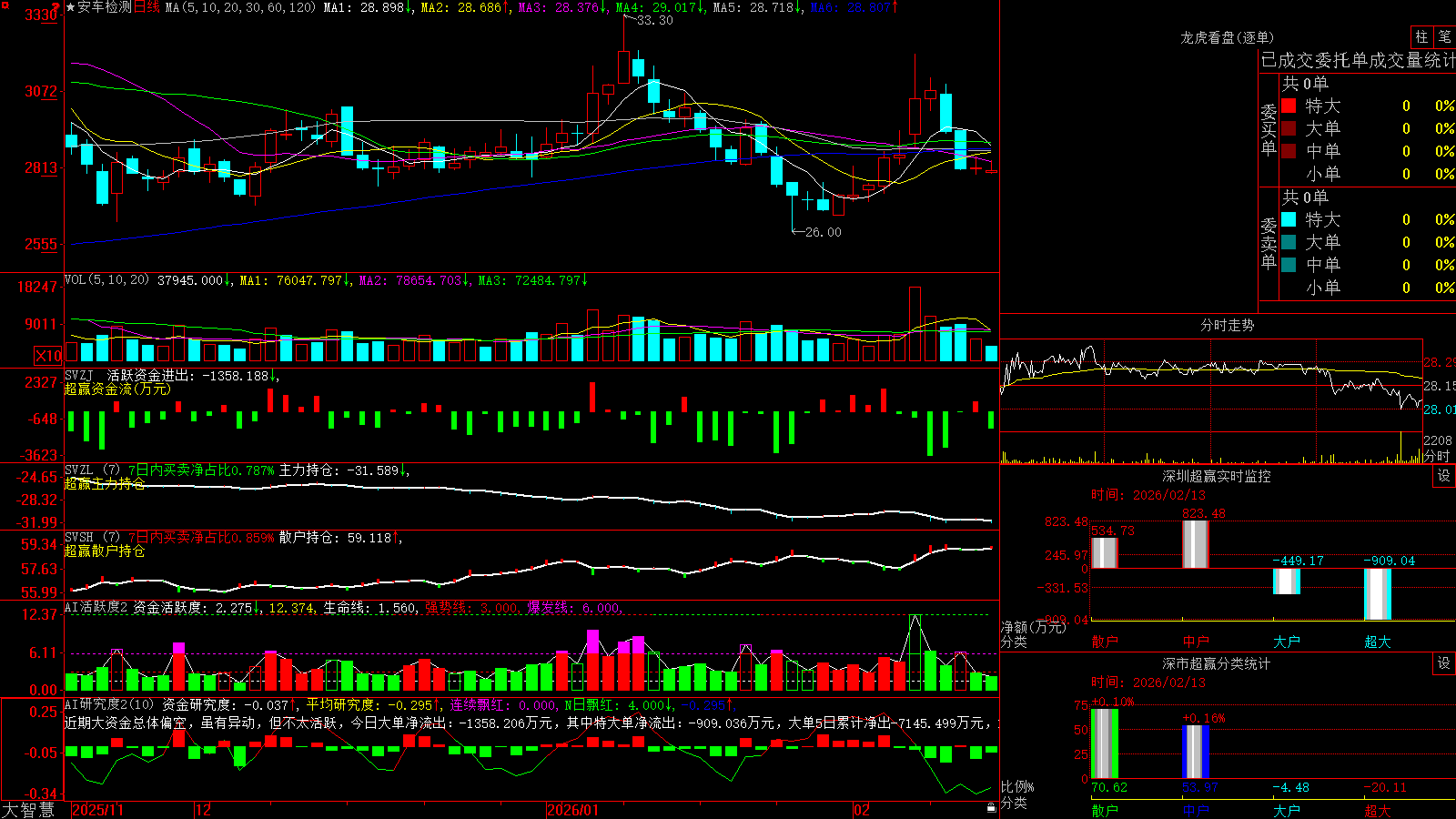
Task: Jump to the 12 month timeline marker
Action: (203, 810)
